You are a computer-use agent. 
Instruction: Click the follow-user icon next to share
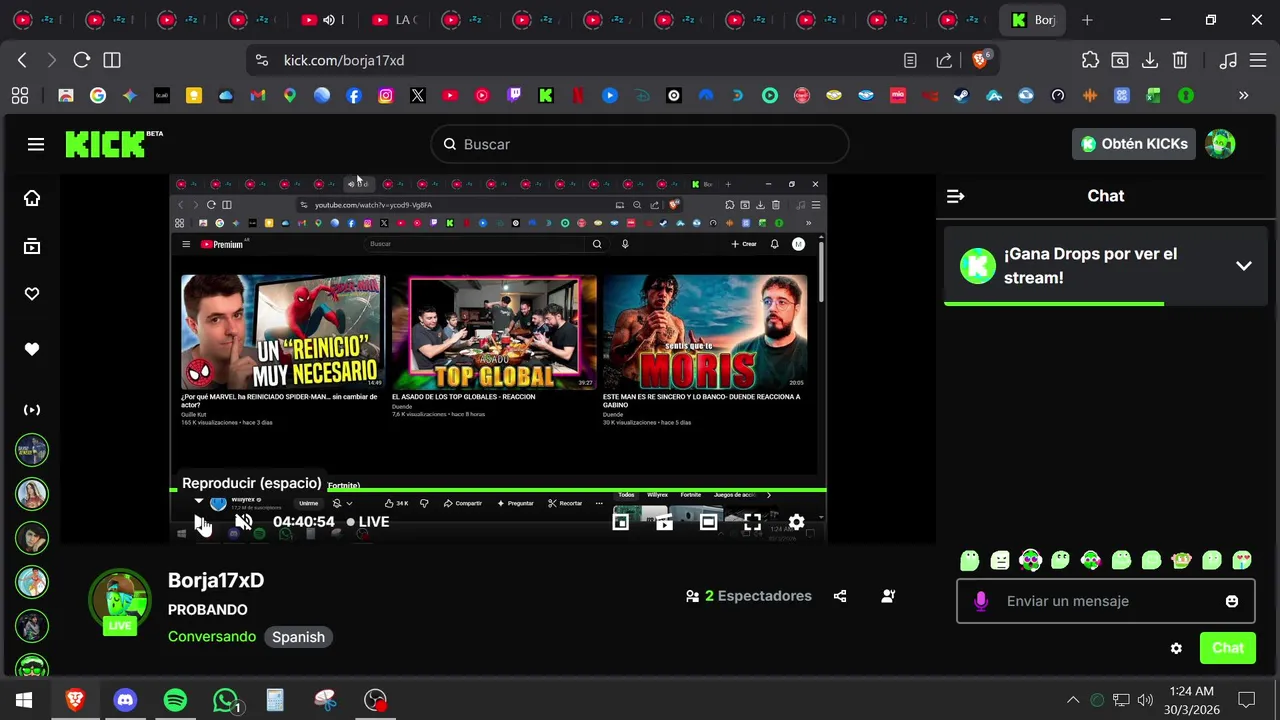pos(888,596)
